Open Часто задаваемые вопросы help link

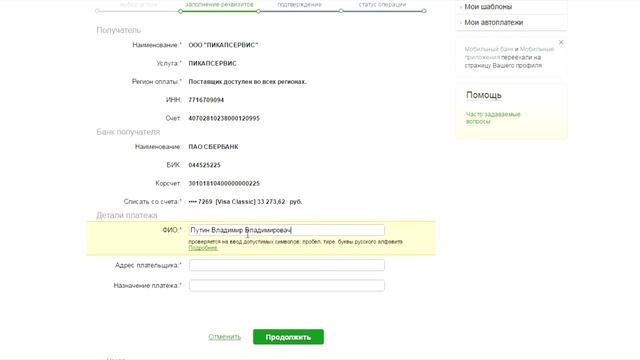[493, 118]
